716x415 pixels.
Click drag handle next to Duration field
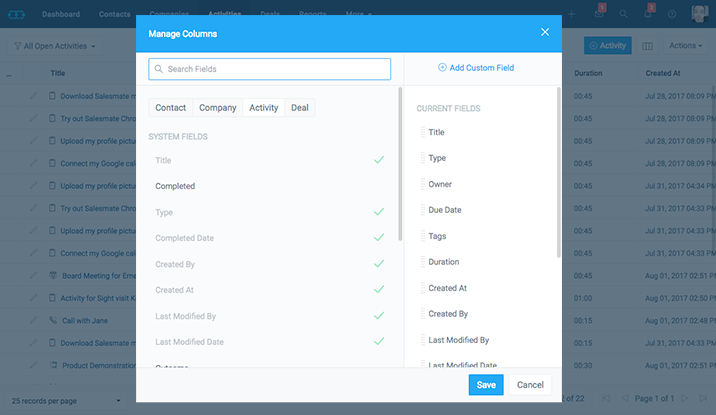pyautogui.click(x=423, y=262)
